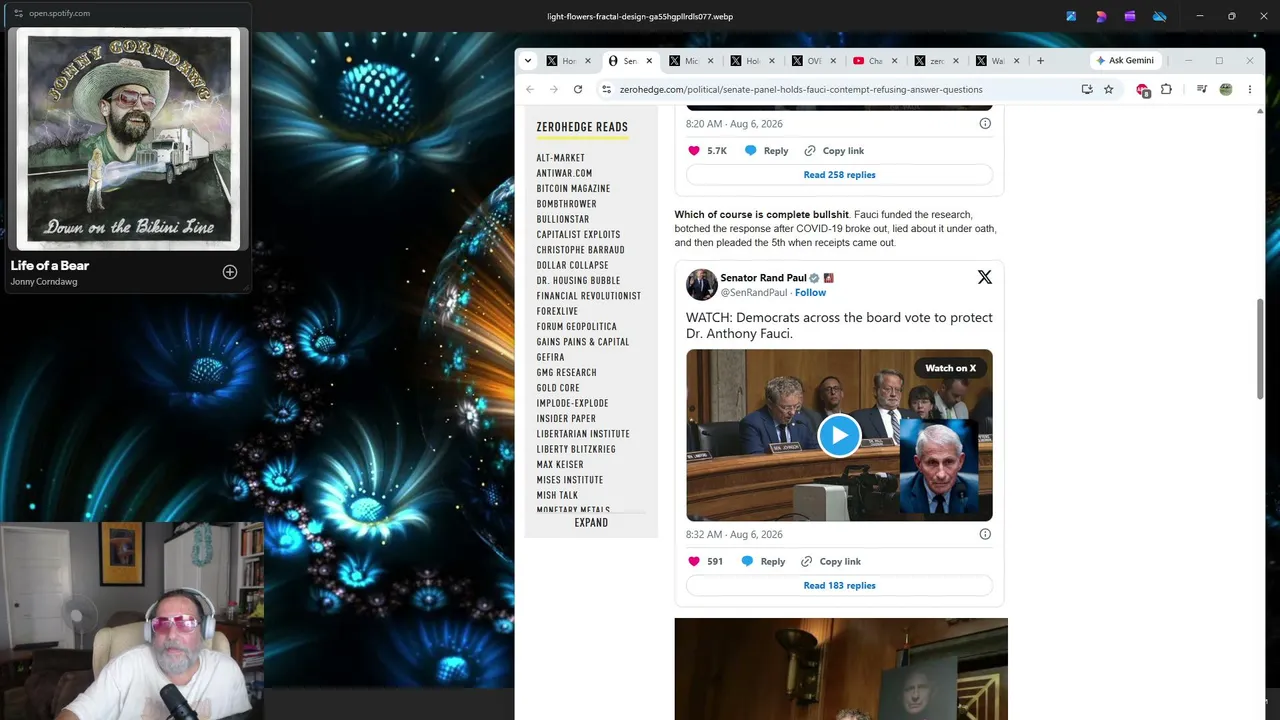The height and width of the screenshot is (720, 1280).
Task: Like the tweet with 5.7K likes
Action: (x=694, y=151)
